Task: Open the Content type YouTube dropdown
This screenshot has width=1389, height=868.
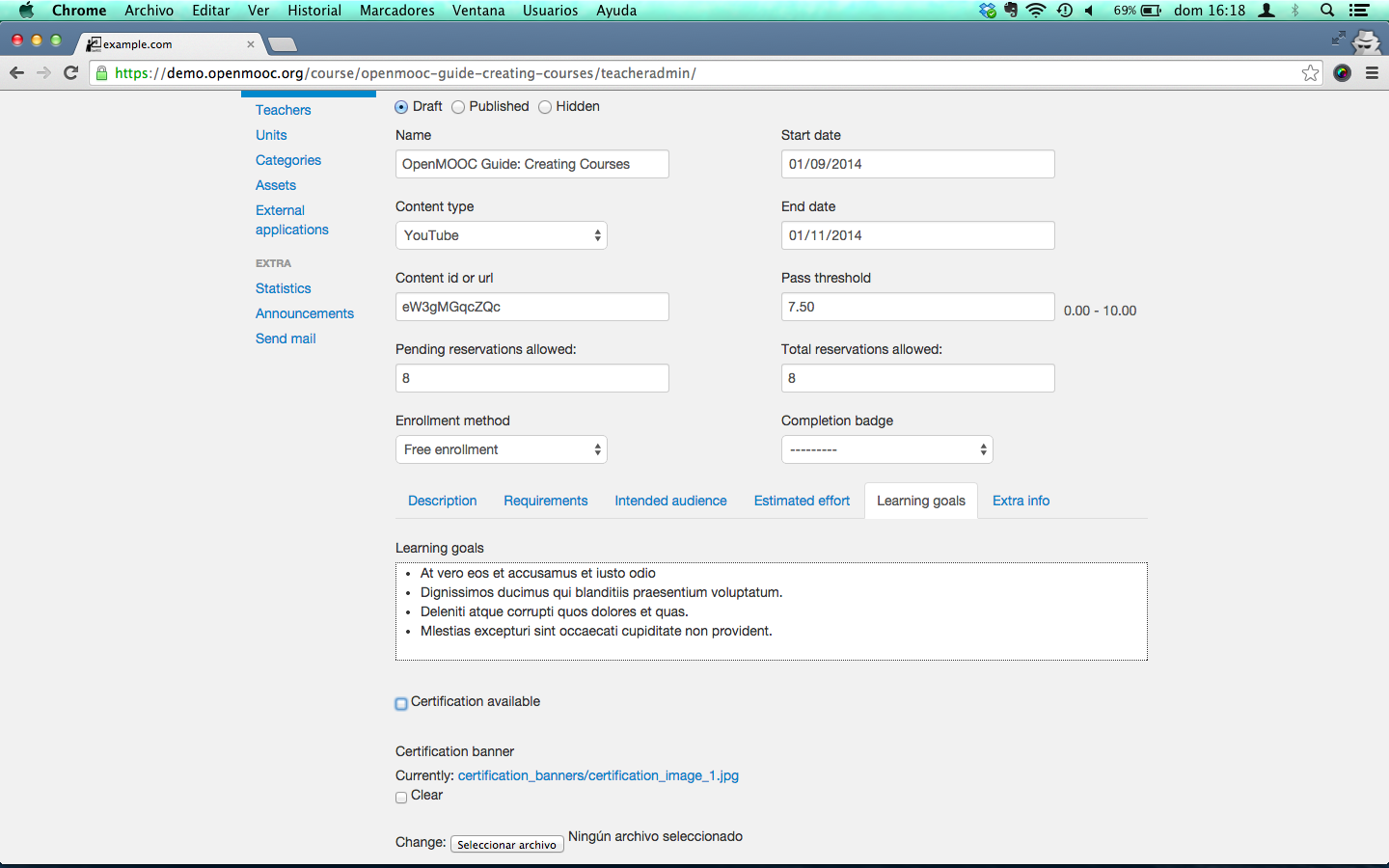Action: [x=502, y=235]
